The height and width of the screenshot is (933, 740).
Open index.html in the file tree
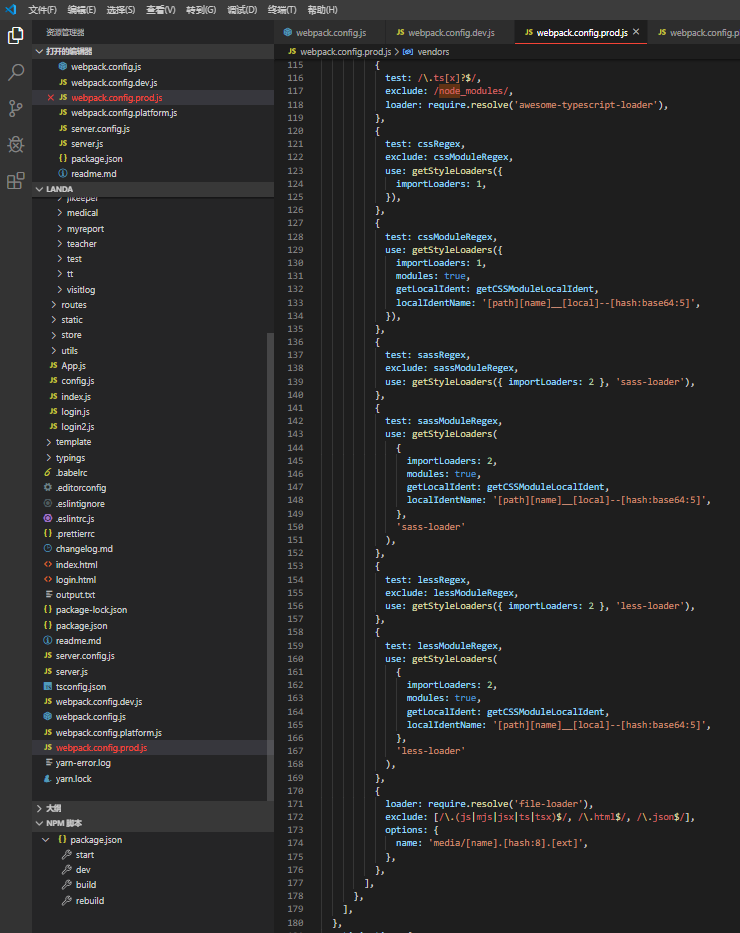click(76, 564)
